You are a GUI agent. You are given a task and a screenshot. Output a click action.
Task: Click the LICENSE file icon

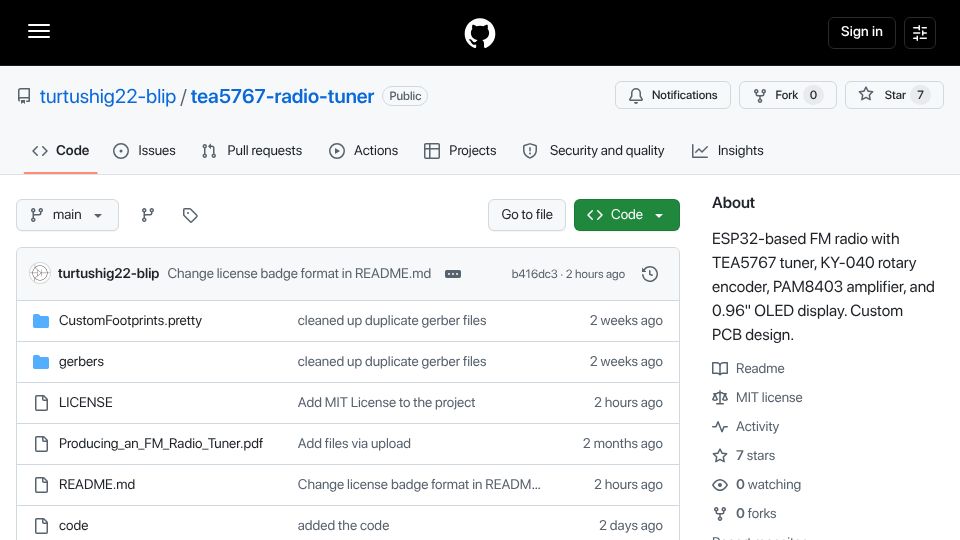point(41,403)
